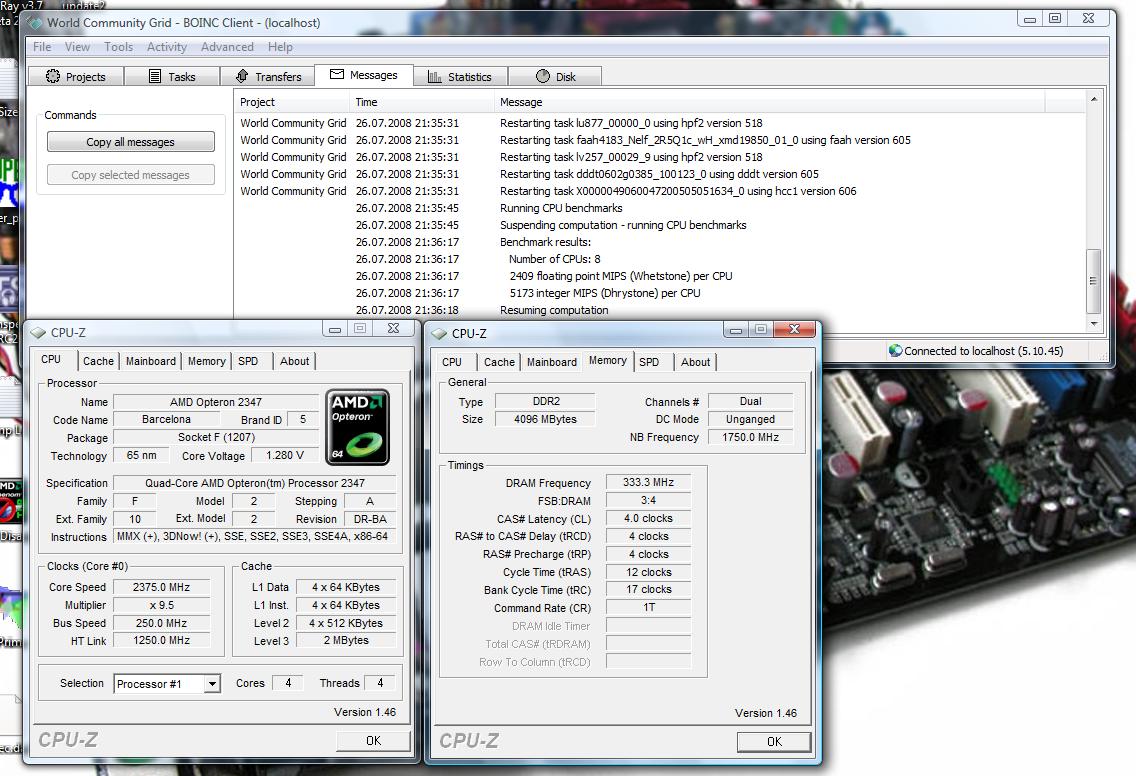Image resolution: width=1136 pixels, height=776 pixels.
Task: Sort messages by Project column header
Action: click(292, 102)
